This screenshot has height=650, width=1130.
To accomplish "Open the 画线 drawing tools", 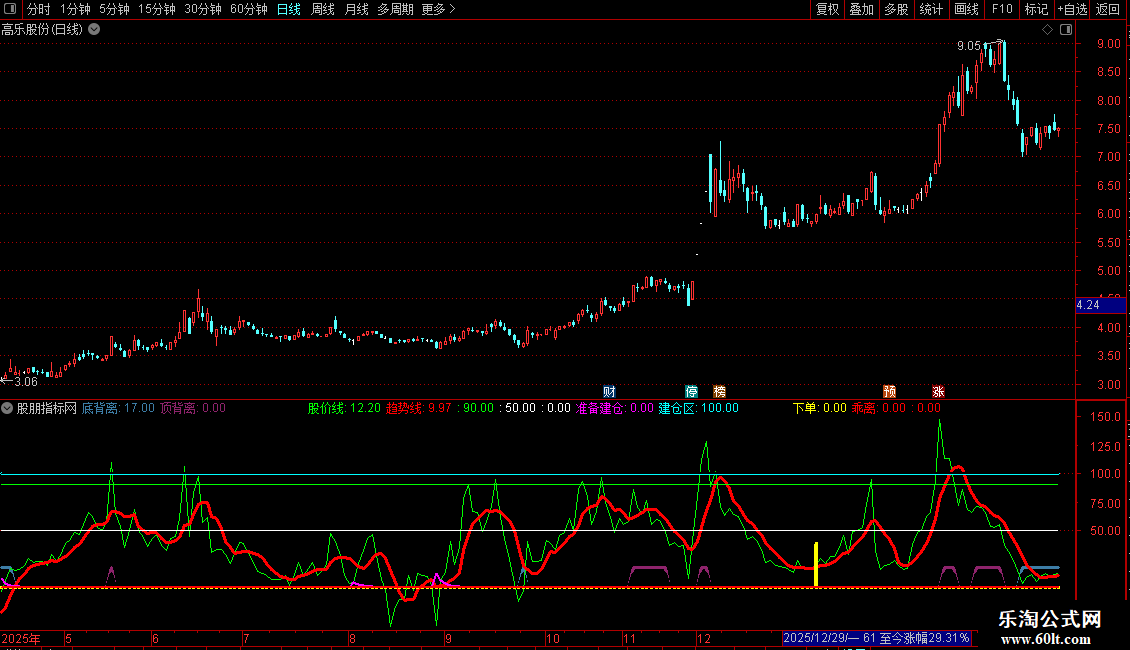I will (966, 9).
